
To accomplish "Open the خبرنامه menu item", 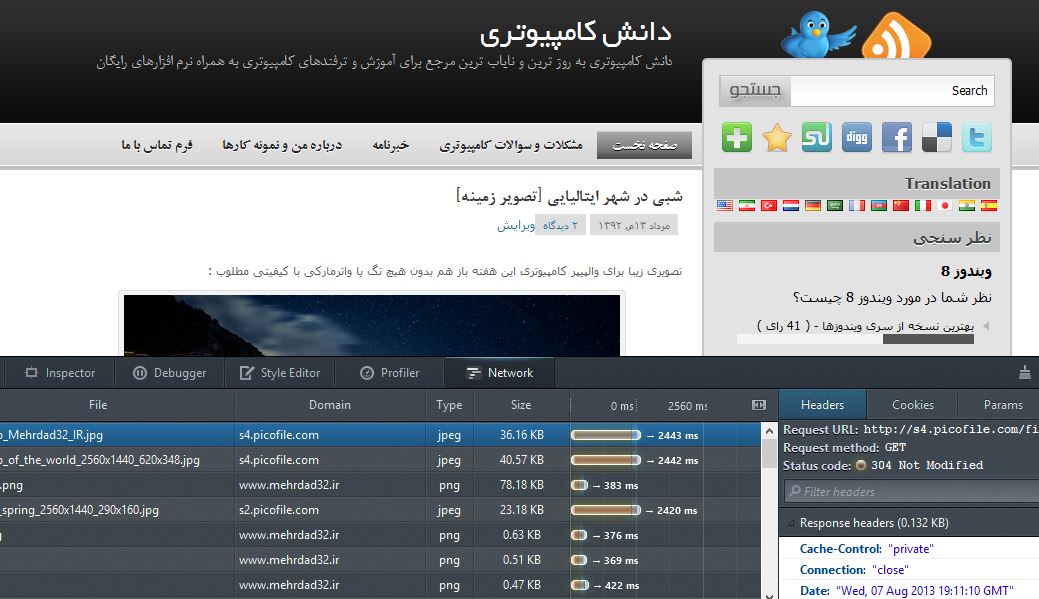I will click(390, 145).
